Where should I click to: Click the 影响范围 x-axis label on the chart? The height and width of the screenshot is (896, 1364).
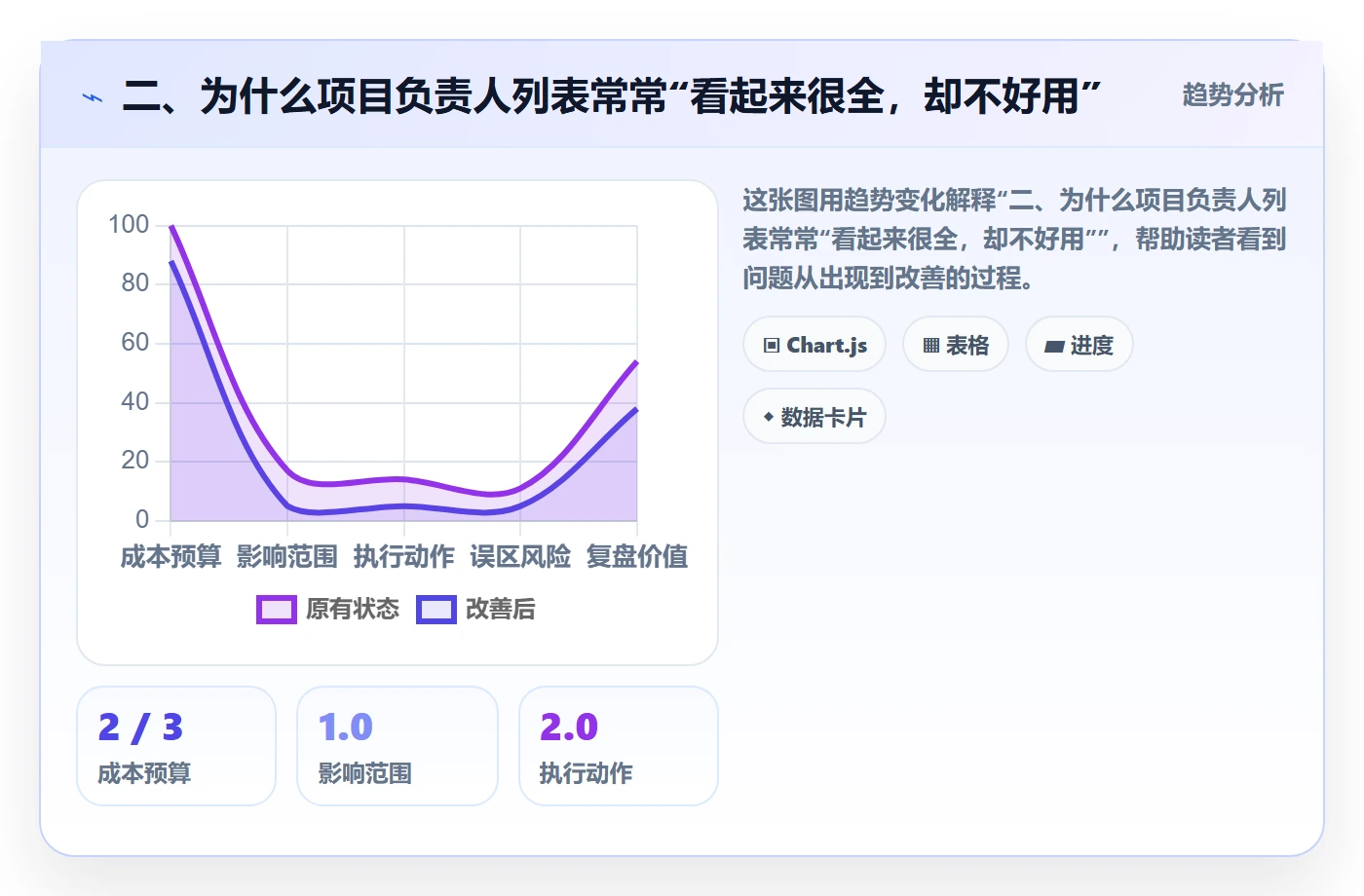pos(287,557)
